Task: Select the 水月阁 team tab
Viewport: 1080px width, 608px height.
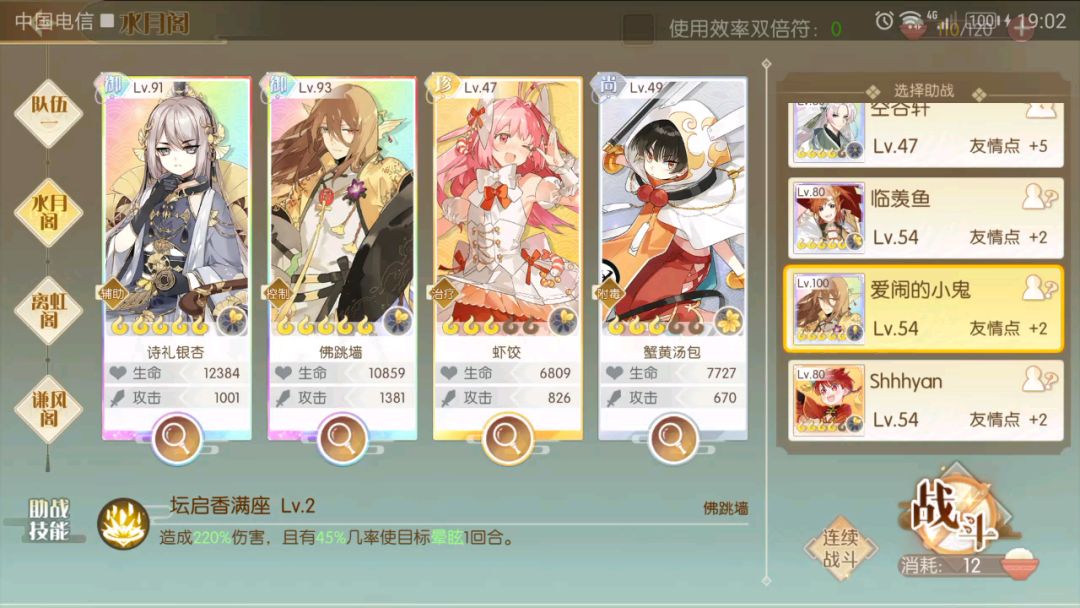Action: pyautogui.click(x=49, y=212)
